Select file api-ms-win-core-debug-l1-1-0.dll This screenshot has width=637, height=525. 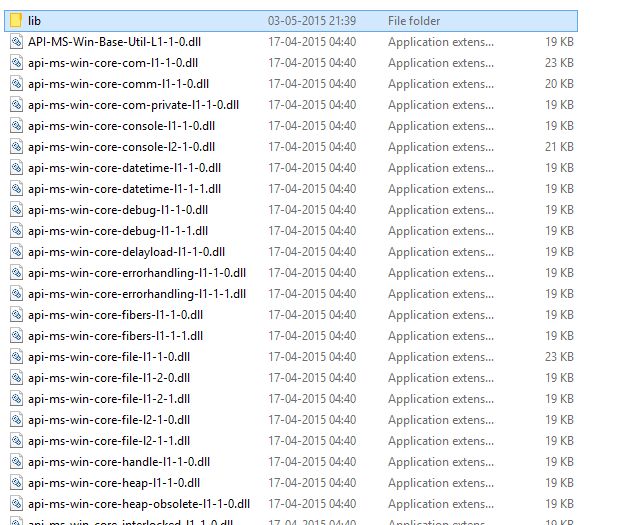pos(118,210)
